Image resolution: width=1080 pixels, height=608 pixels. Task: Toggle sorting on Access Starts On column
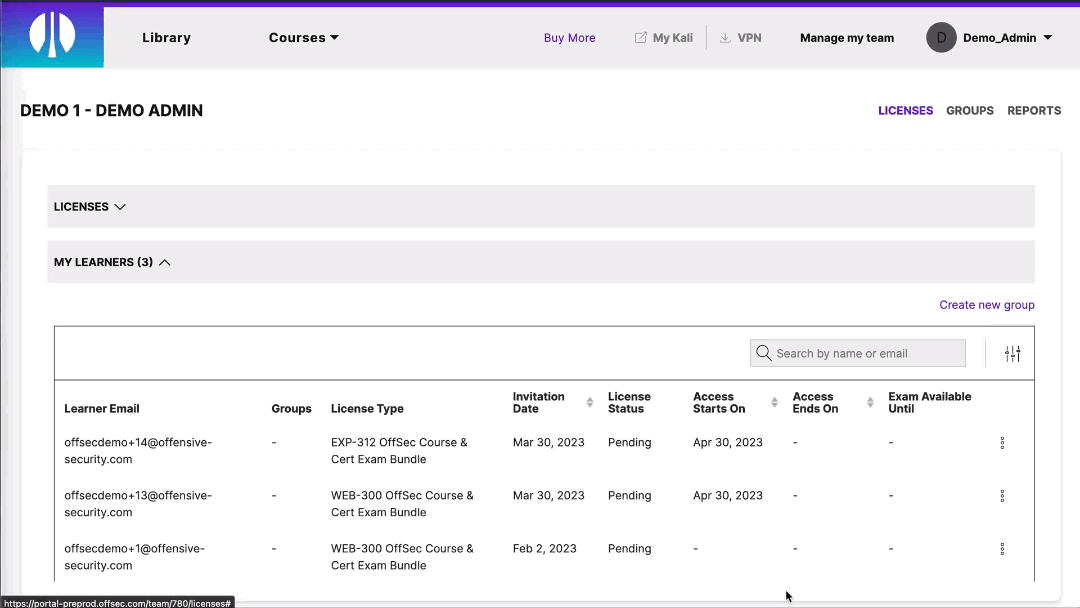[774, 402]
